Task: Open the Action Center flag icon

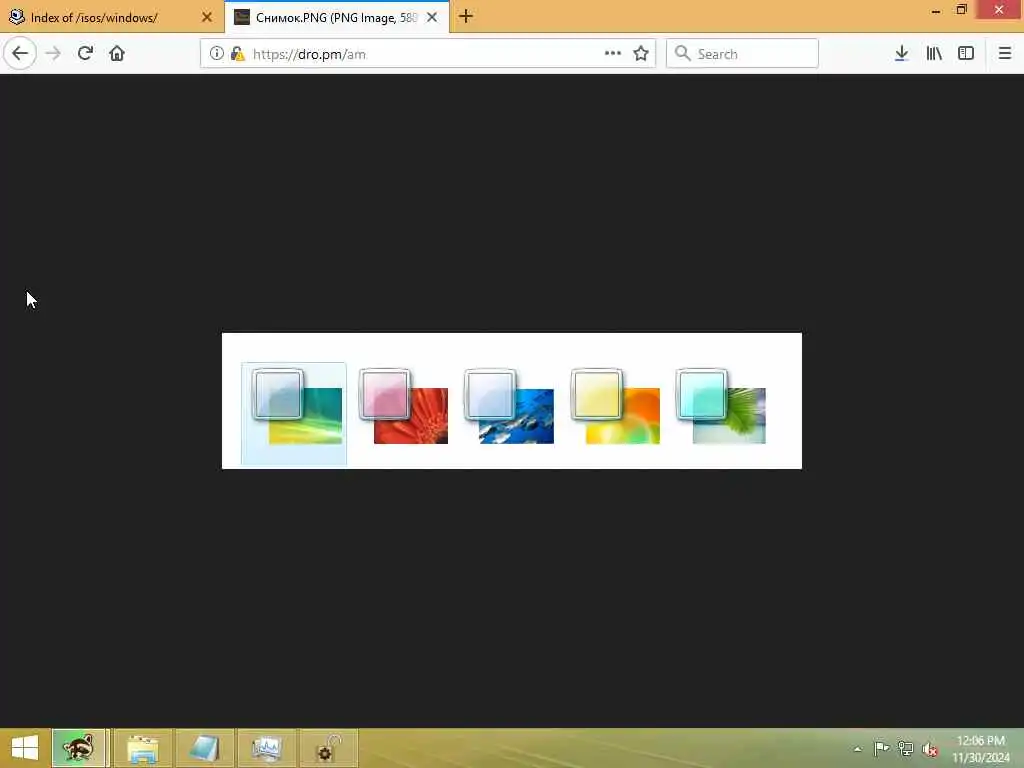Action: click(x=881, y=748)
